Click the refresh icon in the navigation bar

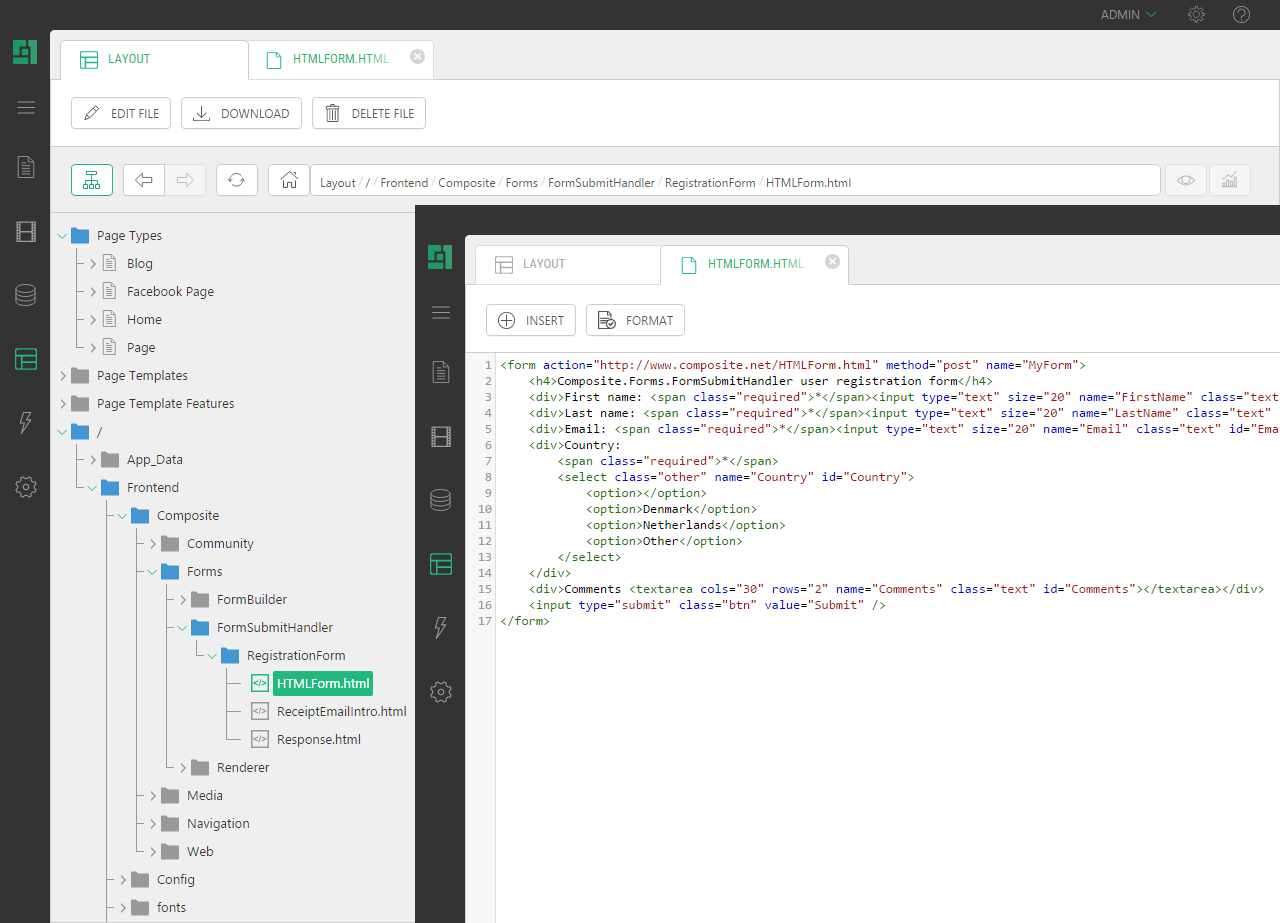pyautogui.click(x=236, y=180)
